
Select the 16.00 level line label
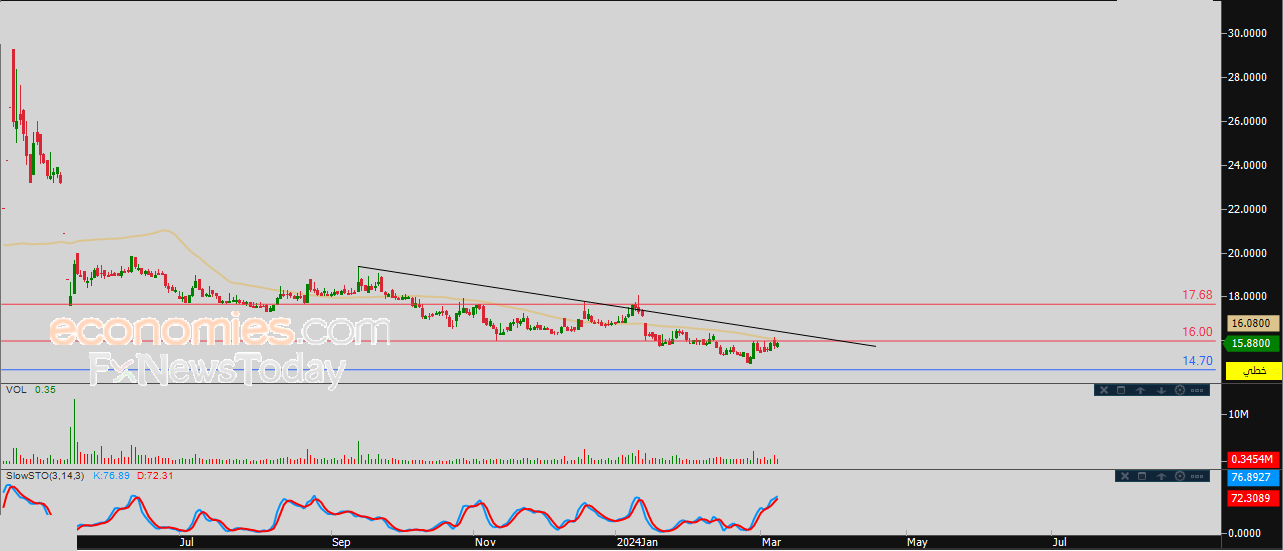1197,332
